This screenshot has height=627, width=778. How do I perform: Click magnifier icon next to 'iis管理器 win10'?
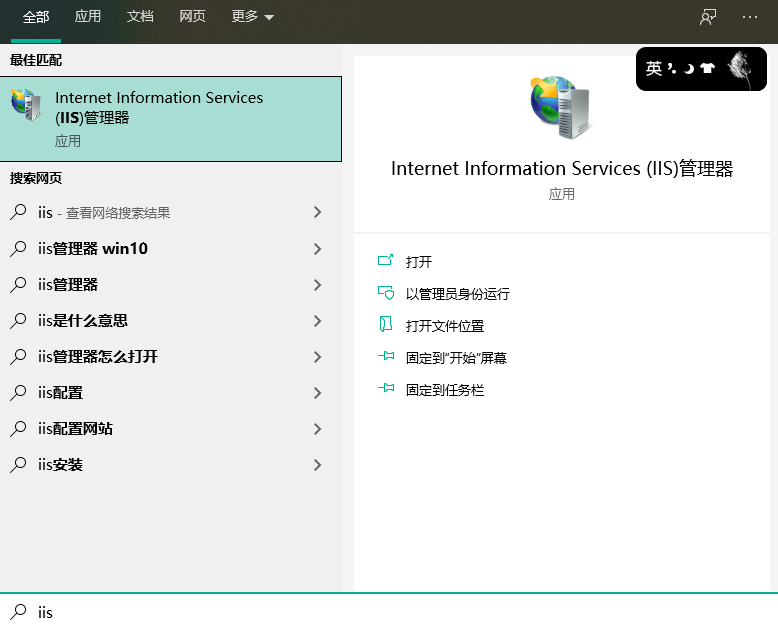(x=18, y=249)
